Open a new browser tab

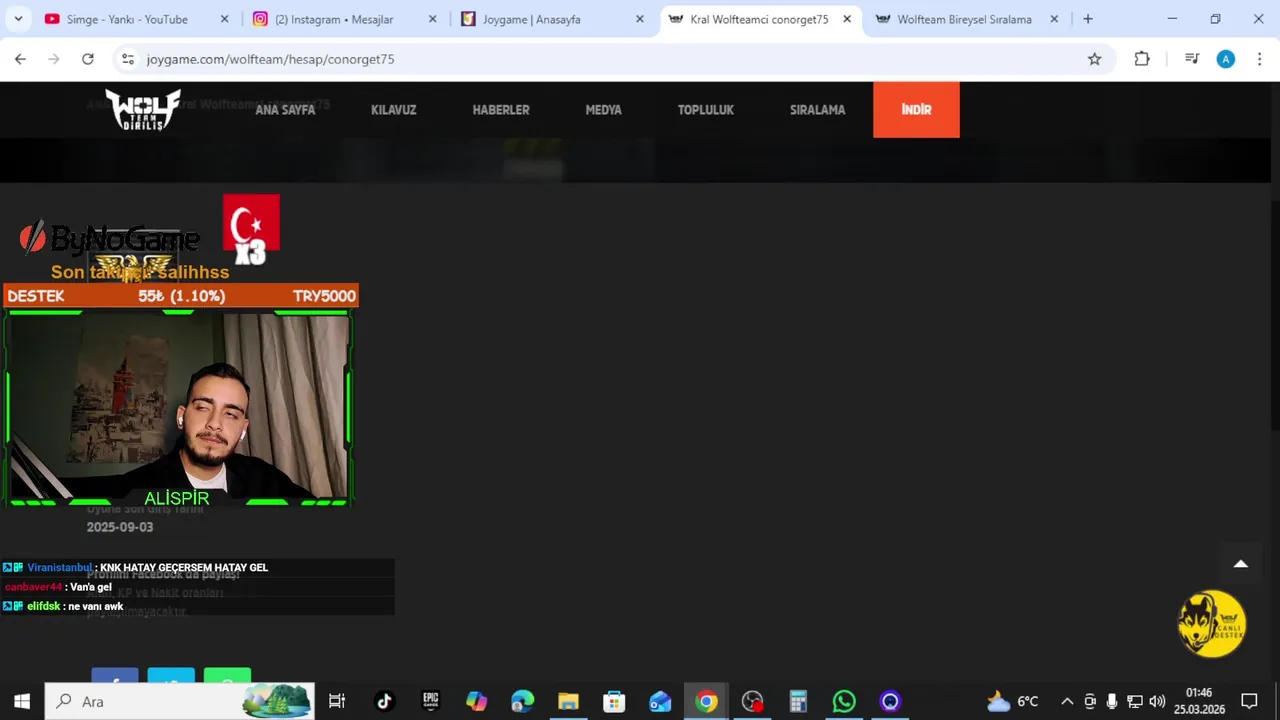point(1088,19)
